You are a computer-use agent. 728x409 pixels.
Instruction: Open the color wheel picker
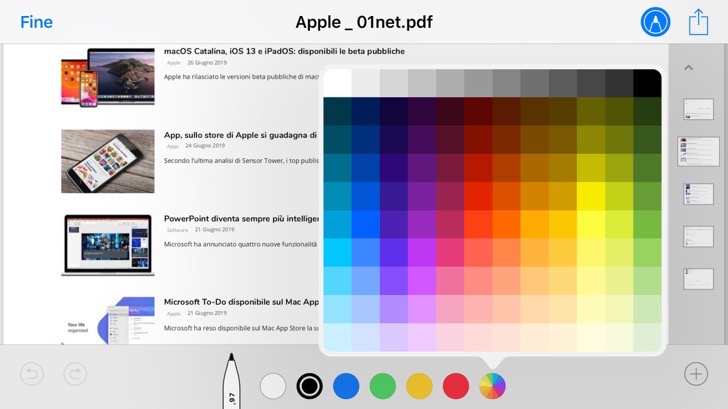coord(492,386)
